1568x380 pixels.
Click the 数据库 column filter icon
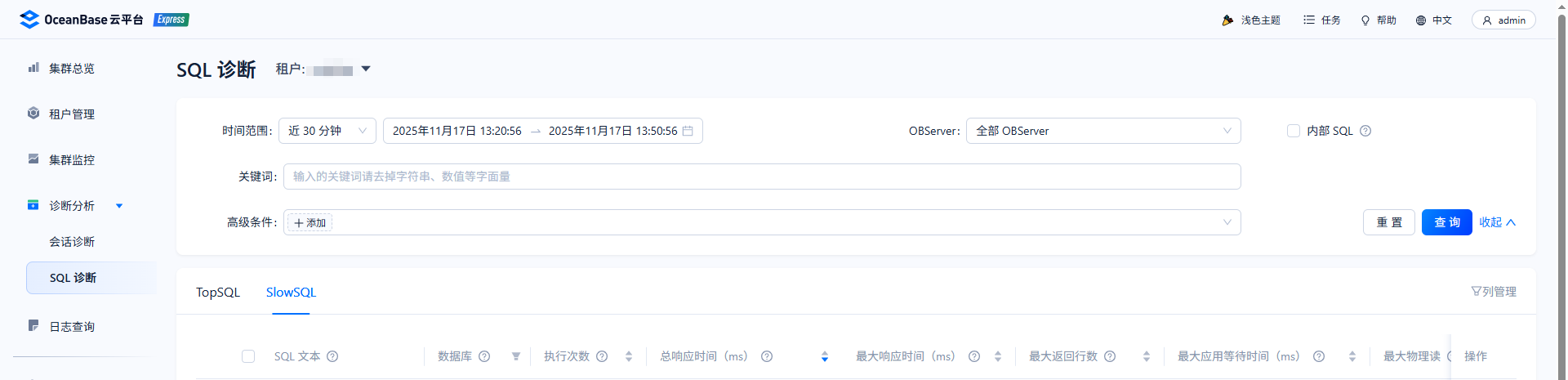click(516, 356)
